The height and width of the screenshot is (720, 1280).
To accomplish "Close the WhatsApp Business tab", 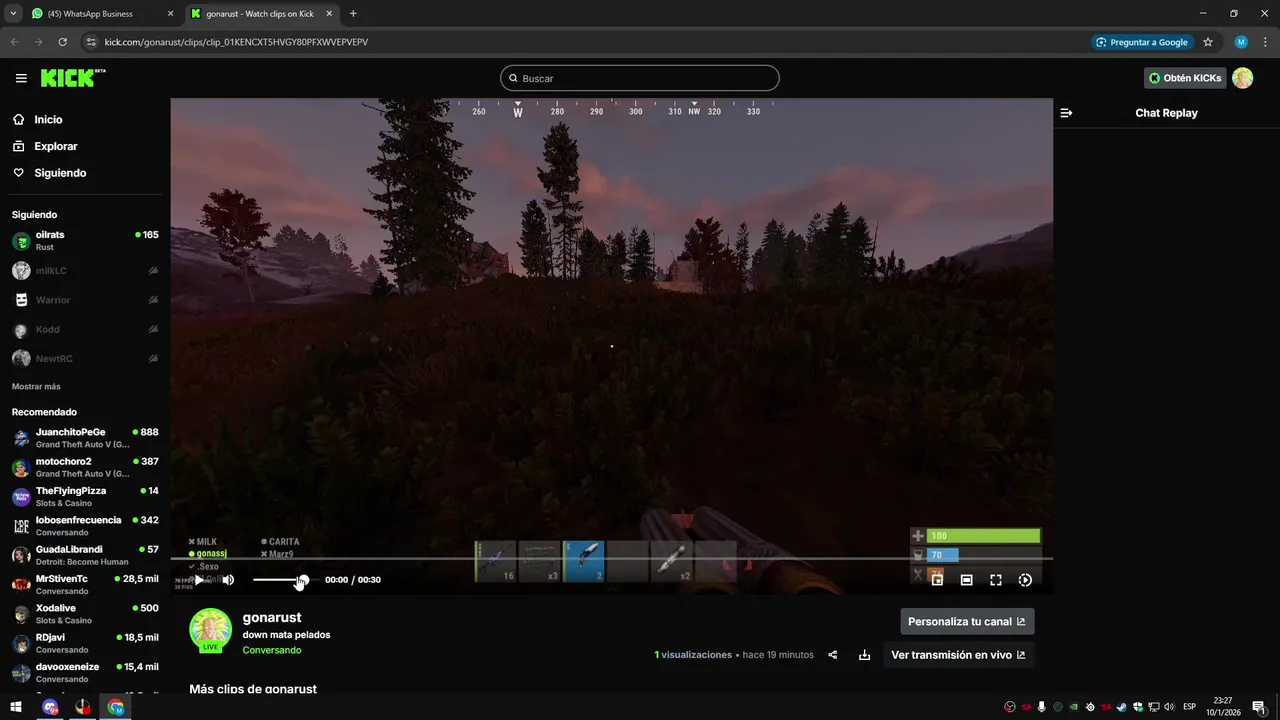I will (x=170, y=14).
